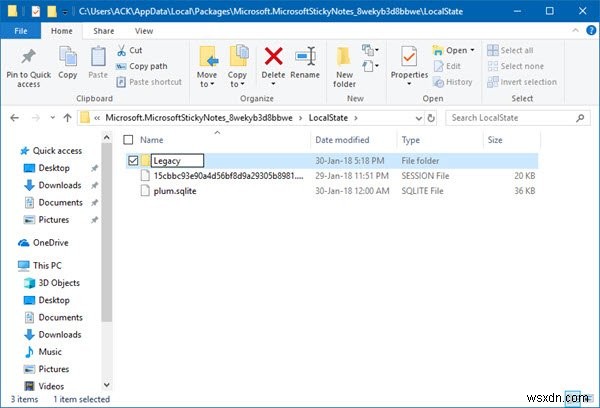Open File Explorer help question mark
The width and height of the screenshot is (600, 408).
click(x=591, y=30)
